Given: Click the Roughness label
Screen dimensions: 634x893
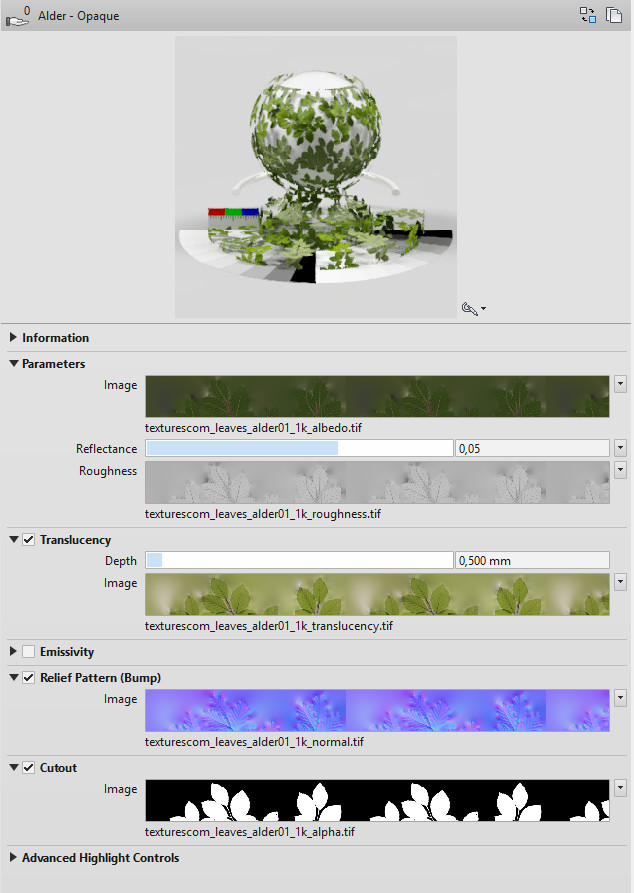Looking at the screenshot, I should click(108, 471).
